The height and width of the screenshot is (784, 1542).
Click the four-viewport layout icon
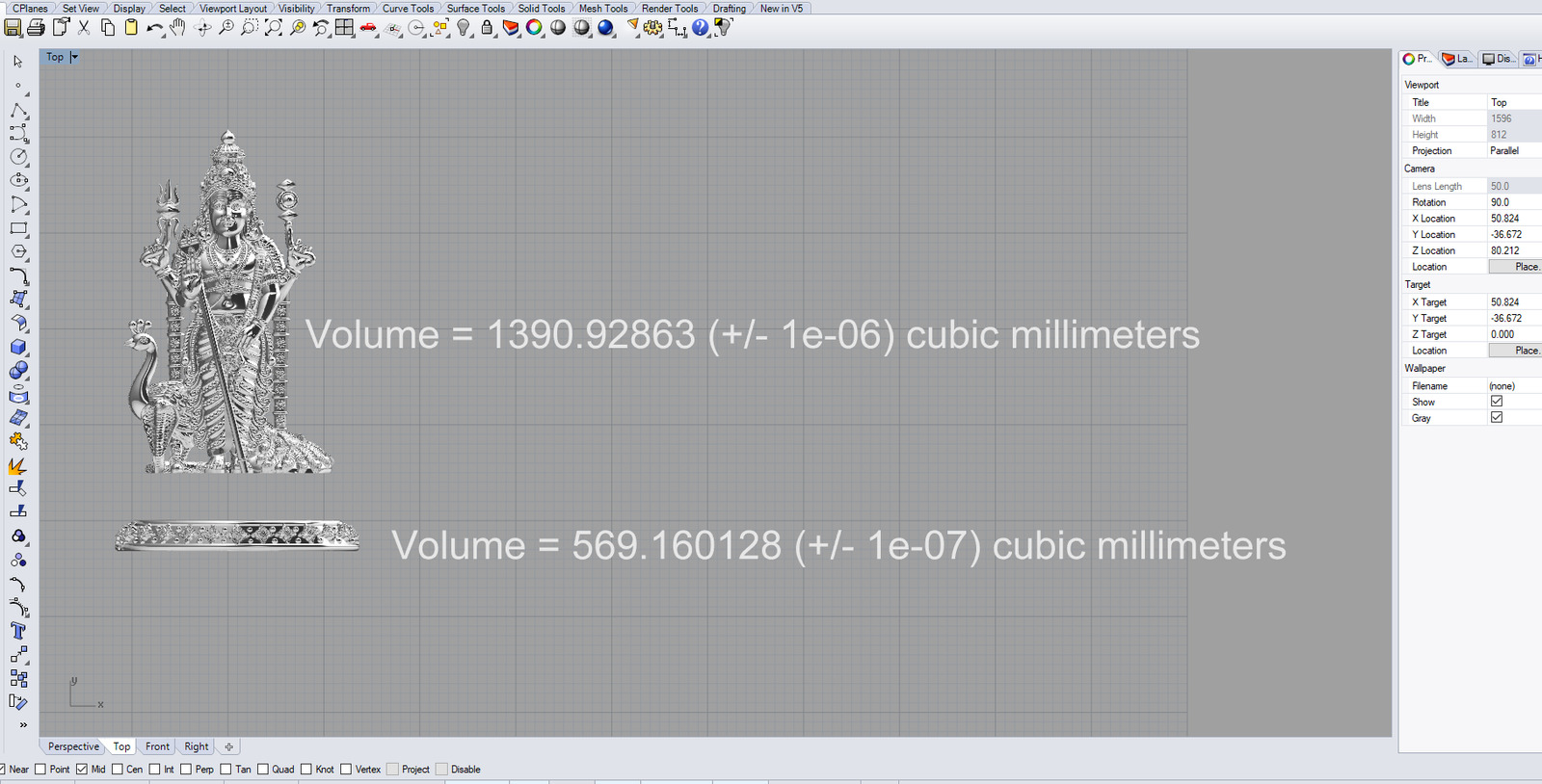(x=344, y=28)
